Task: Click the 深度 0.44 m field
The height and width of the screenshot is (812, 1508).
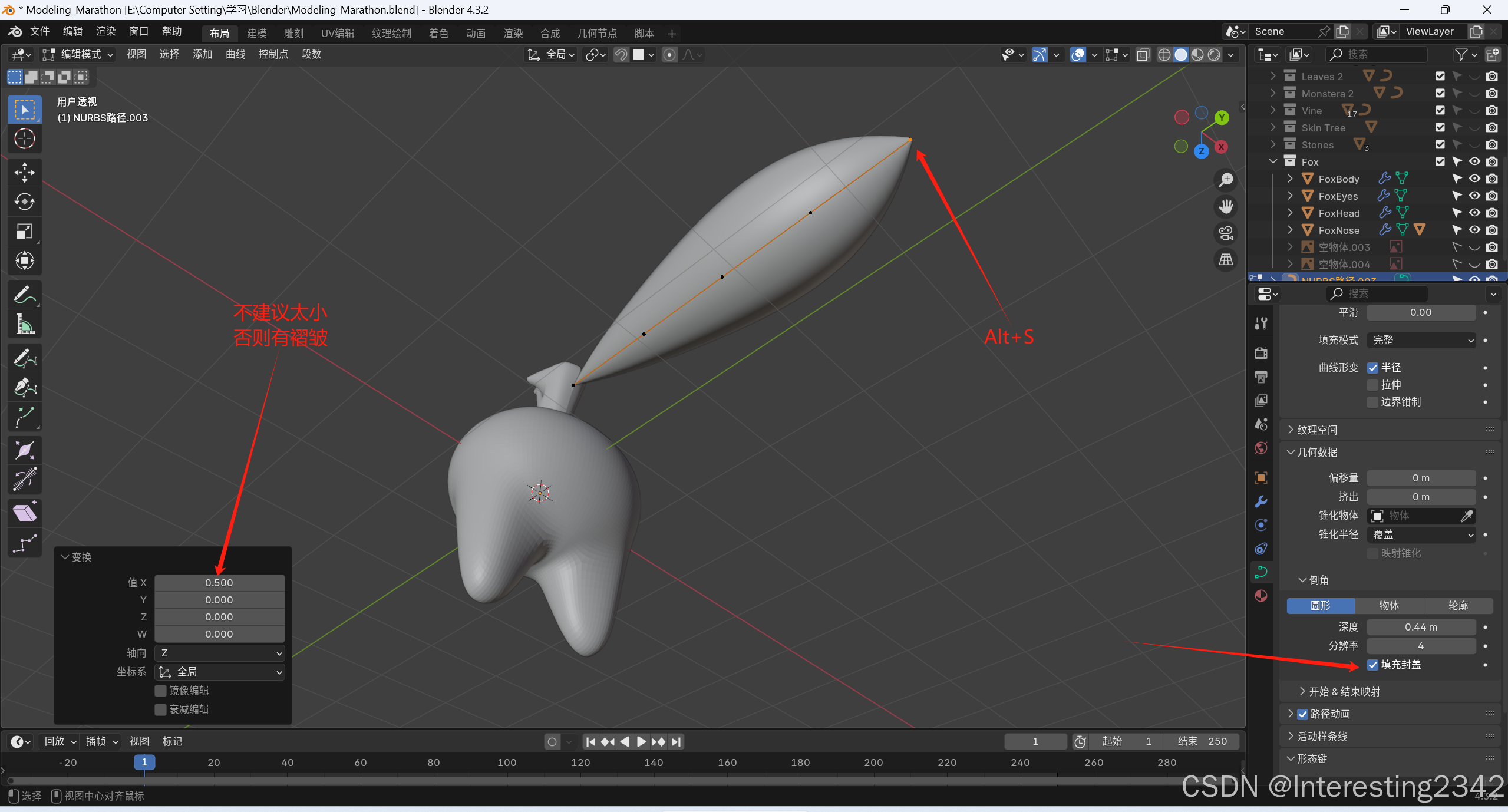Action: [1421, 627]
